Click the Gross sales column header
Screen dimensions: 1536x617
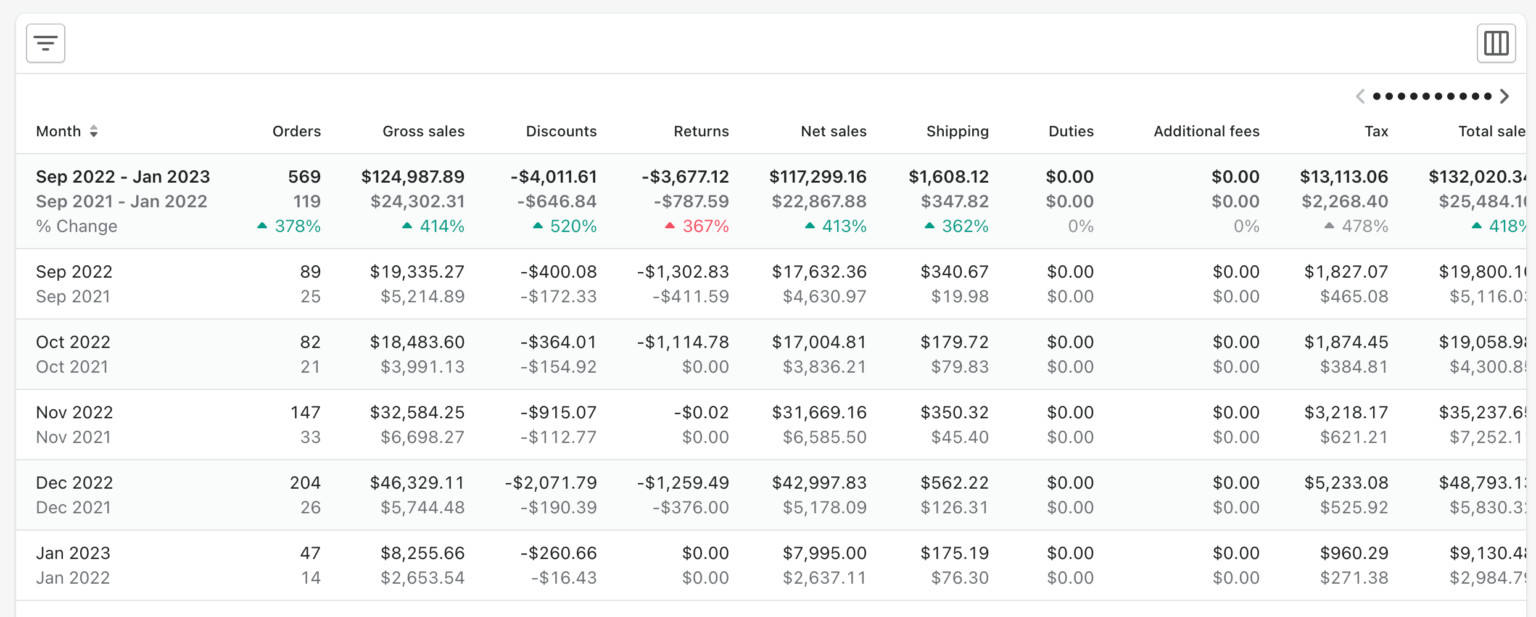click(423, 131)
